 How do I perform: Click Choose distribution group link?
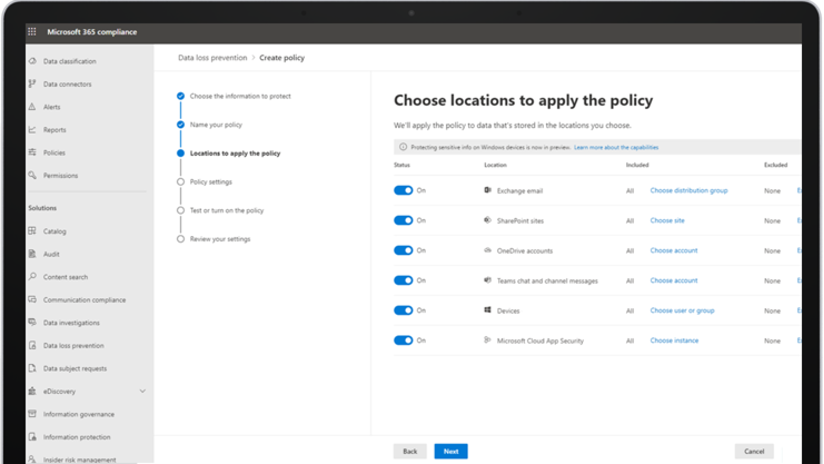[689, 190]
